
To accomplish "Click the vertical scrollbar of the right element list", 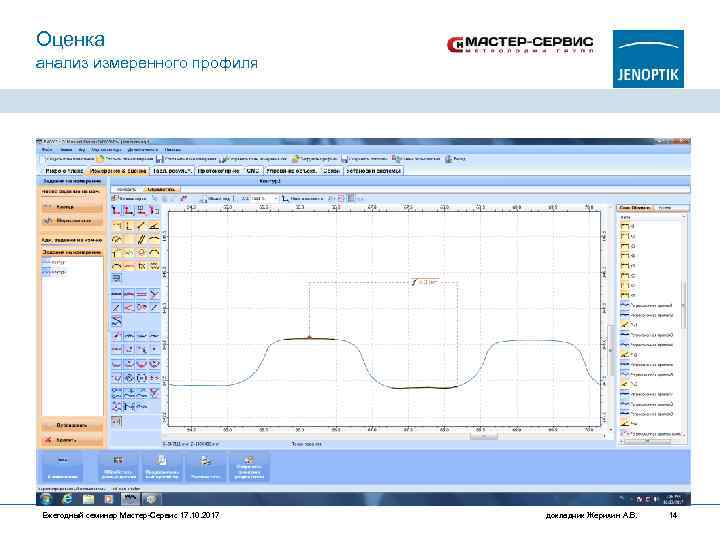I will coord(684,305).
